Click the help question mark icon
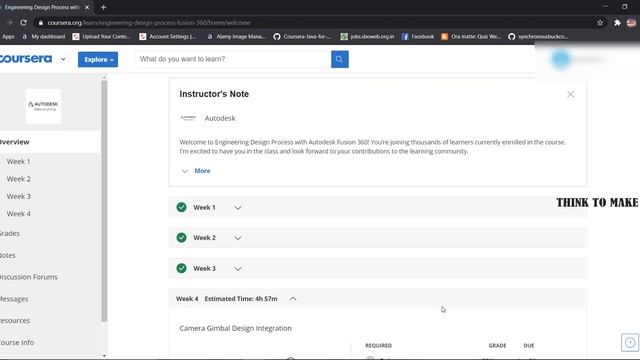 630,342
